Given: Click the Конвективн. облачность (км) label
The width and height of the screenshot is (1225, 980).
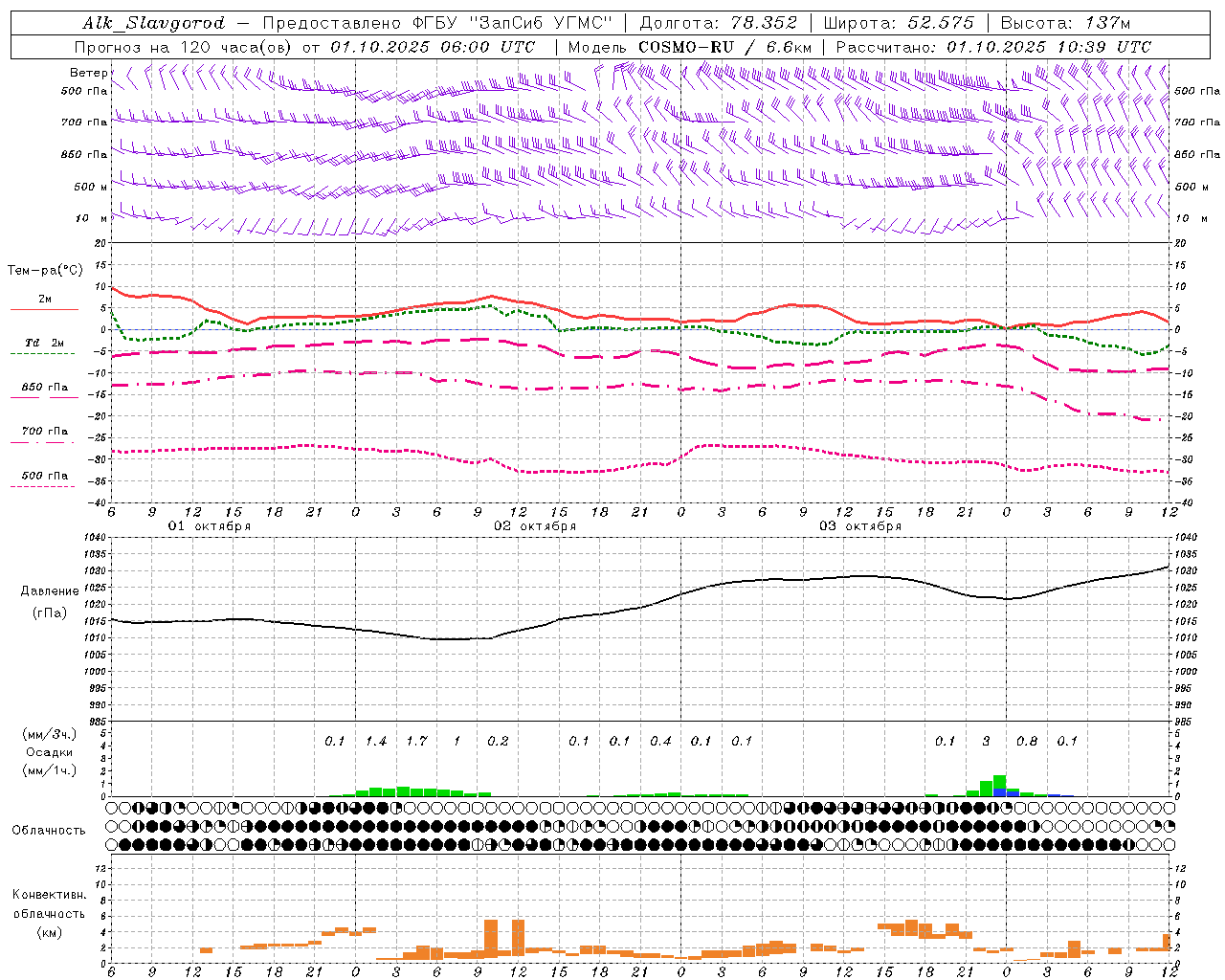Looking at the screenshot, I should [49, 913].
